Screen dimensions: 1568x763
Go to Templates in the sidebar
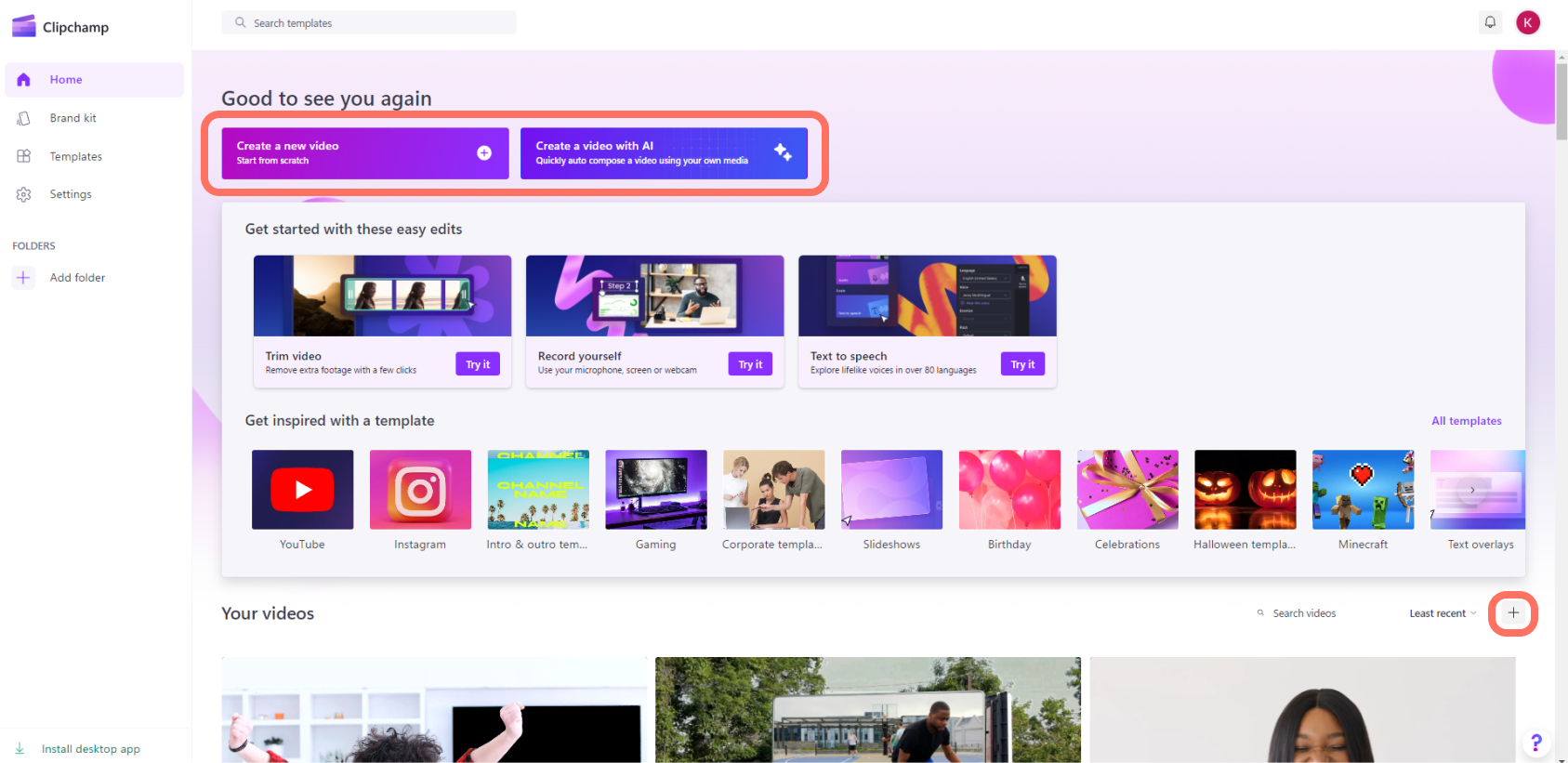[x=75, y=156]
